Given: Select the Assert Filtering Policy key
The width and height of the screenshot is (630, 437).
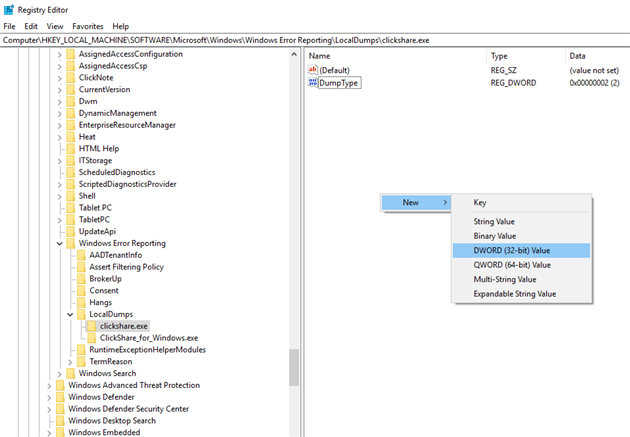Looking at the screenshot, I should [127, 267].
